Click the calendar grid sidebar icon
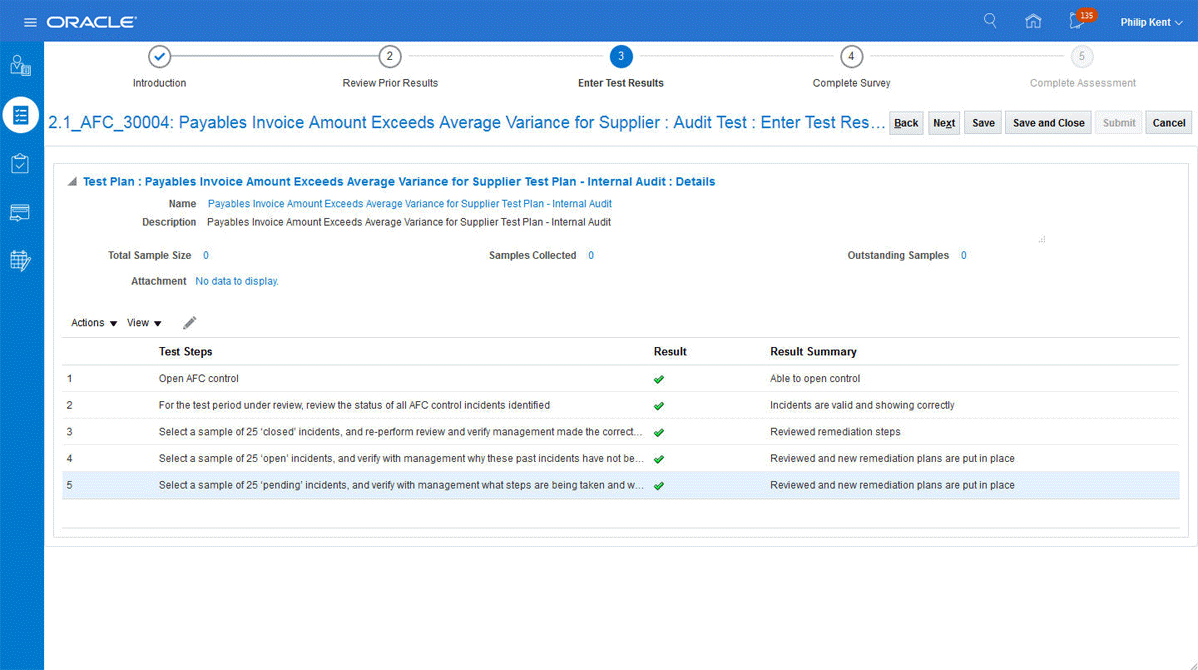This screenshot has height=670, width=1198. tap(21, 260)
